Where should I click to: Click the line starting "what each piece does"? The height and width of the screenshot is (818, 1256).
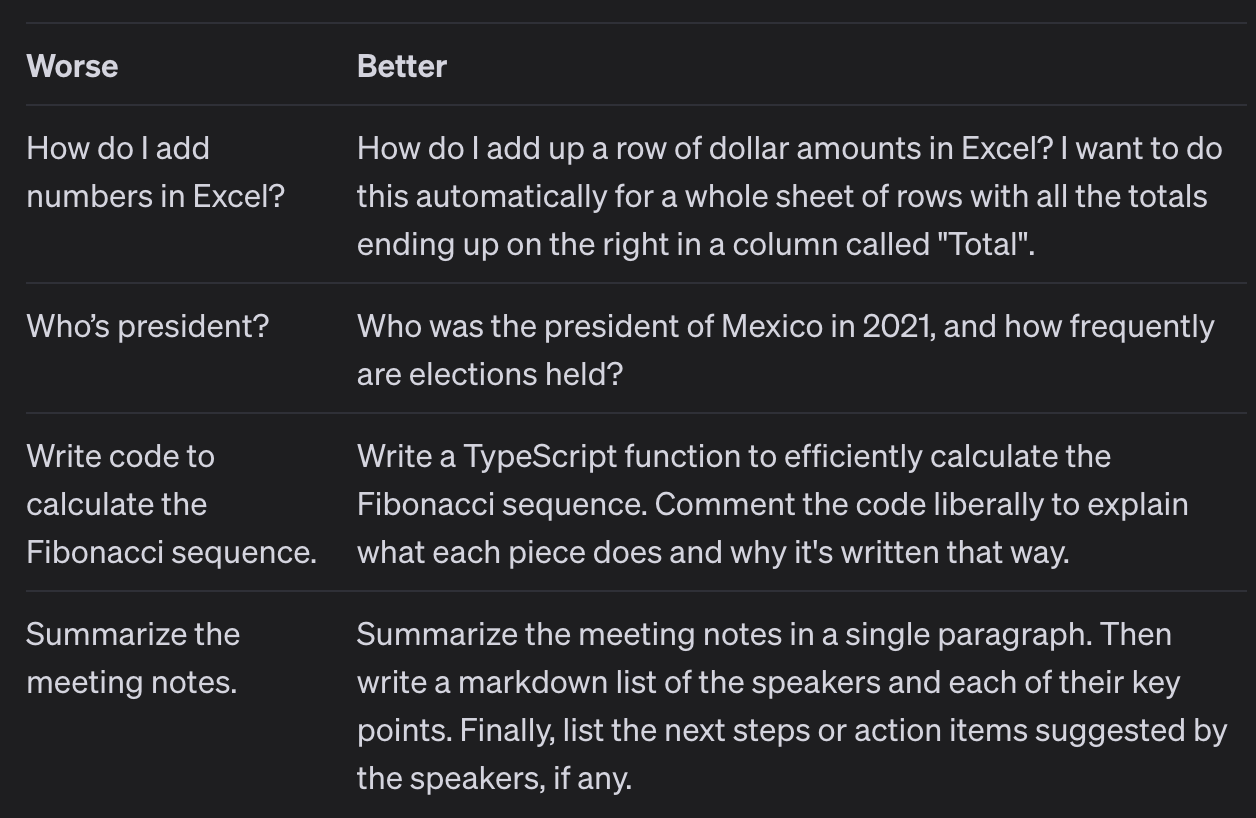pyautogui.click(x=713, y=552)
